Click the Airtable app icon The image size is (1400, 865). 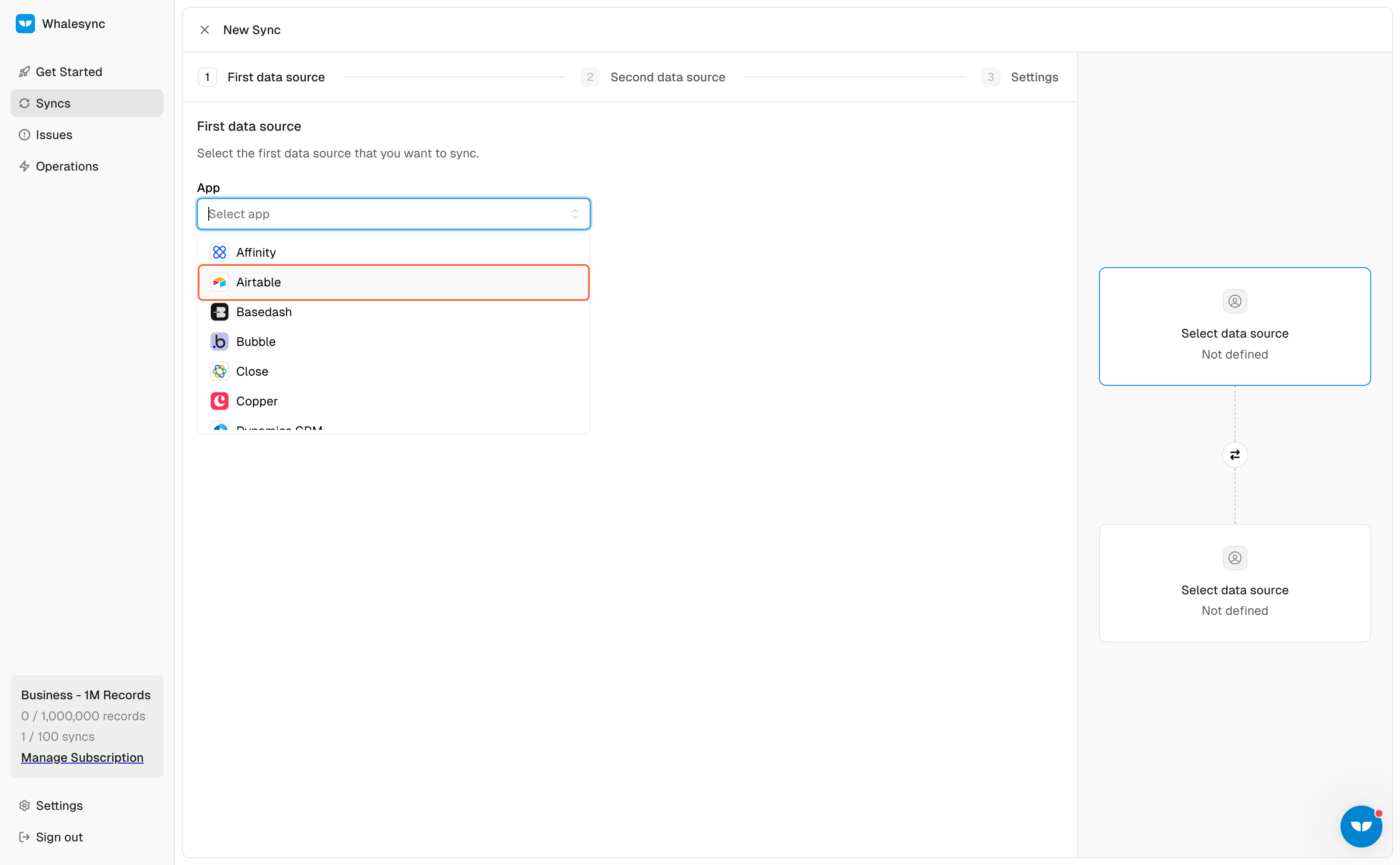pos(219,282)
